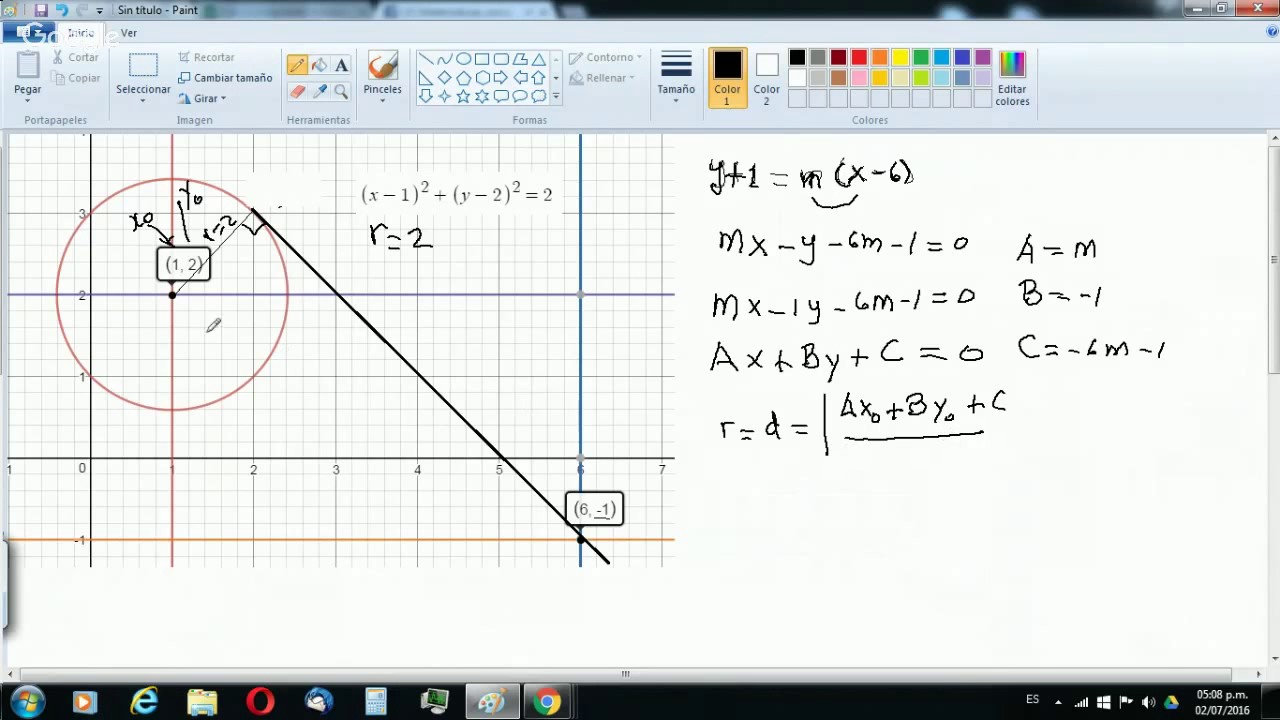Open Customize Quick Access Toolbar arrow
Viewport: 1280px width, 720px height.
coord(99,10)
